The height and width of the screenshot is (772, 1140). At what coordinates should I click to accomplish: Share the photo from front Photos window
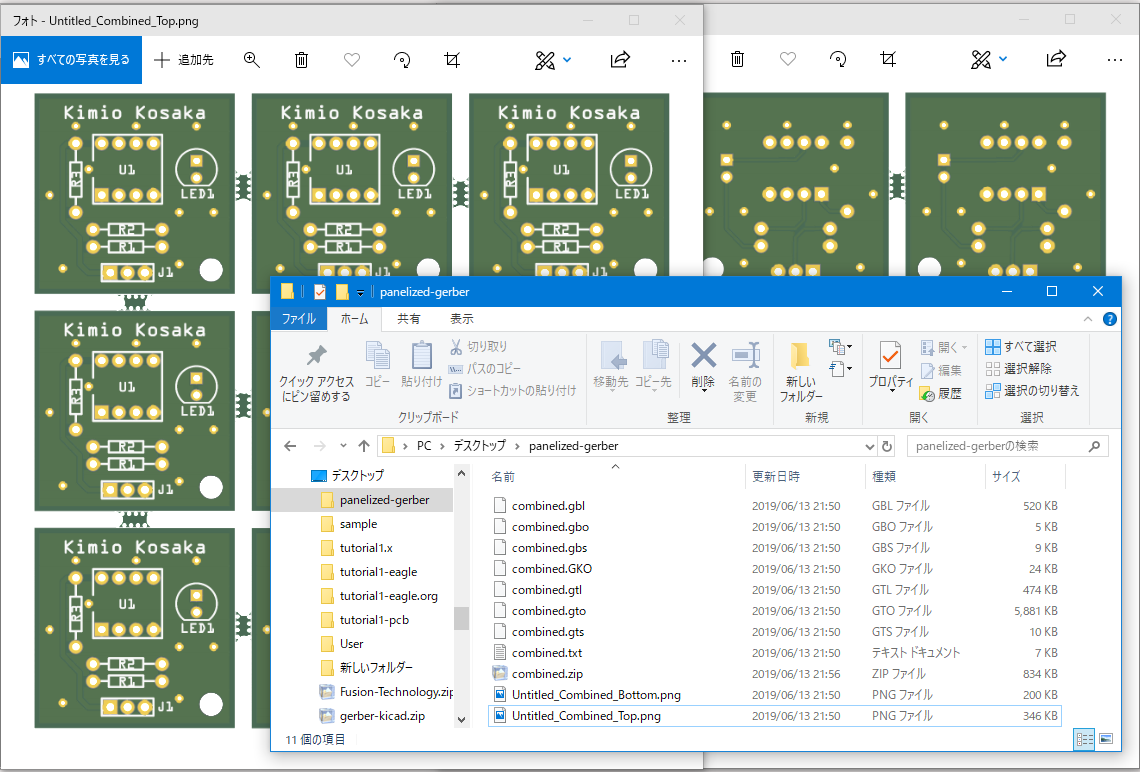click(620, 60)
